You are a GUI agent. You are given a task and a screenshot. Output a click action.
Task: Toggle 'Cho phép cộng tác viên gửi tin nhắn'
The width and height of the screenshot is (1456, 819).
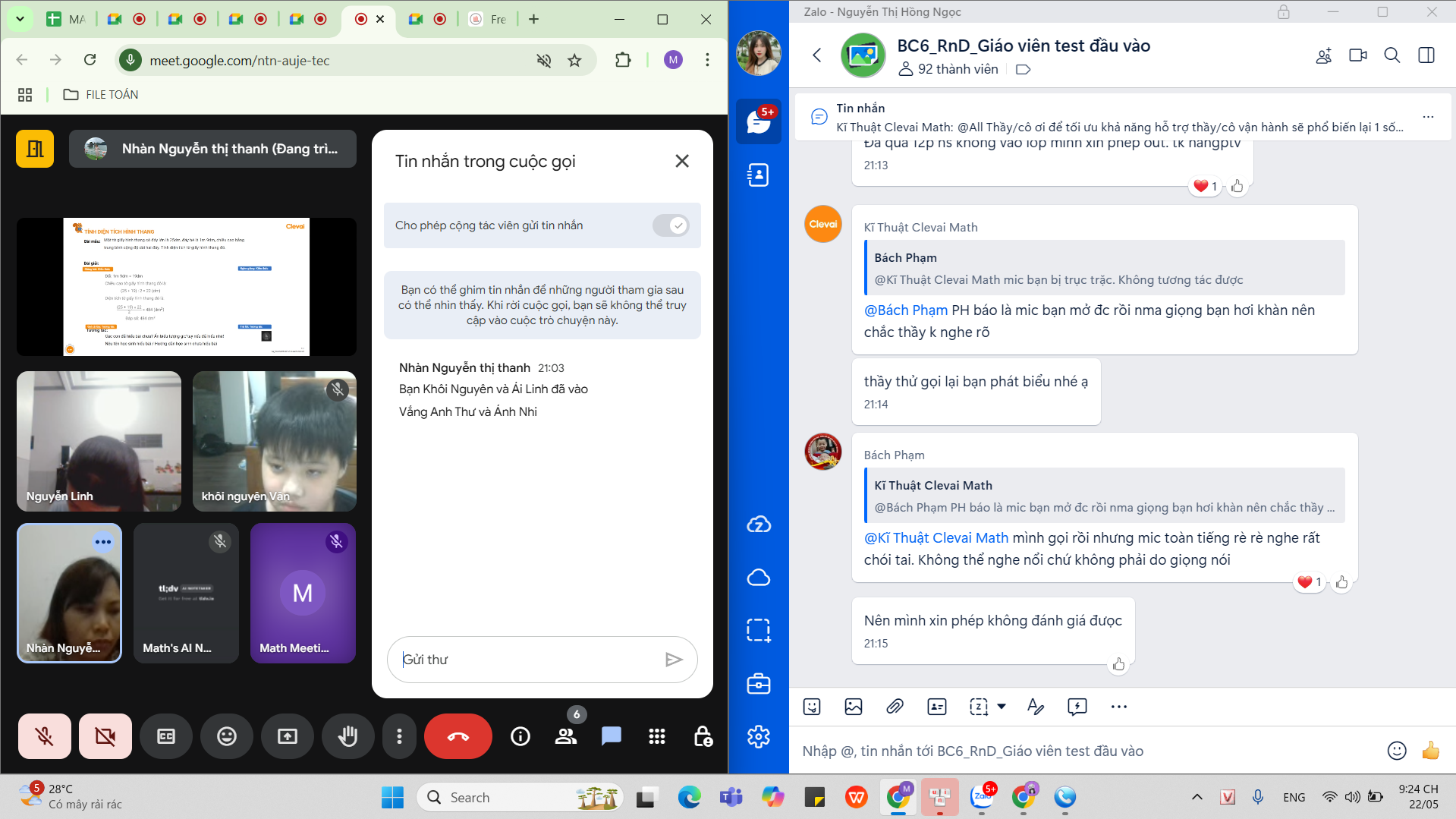[671, 225]
